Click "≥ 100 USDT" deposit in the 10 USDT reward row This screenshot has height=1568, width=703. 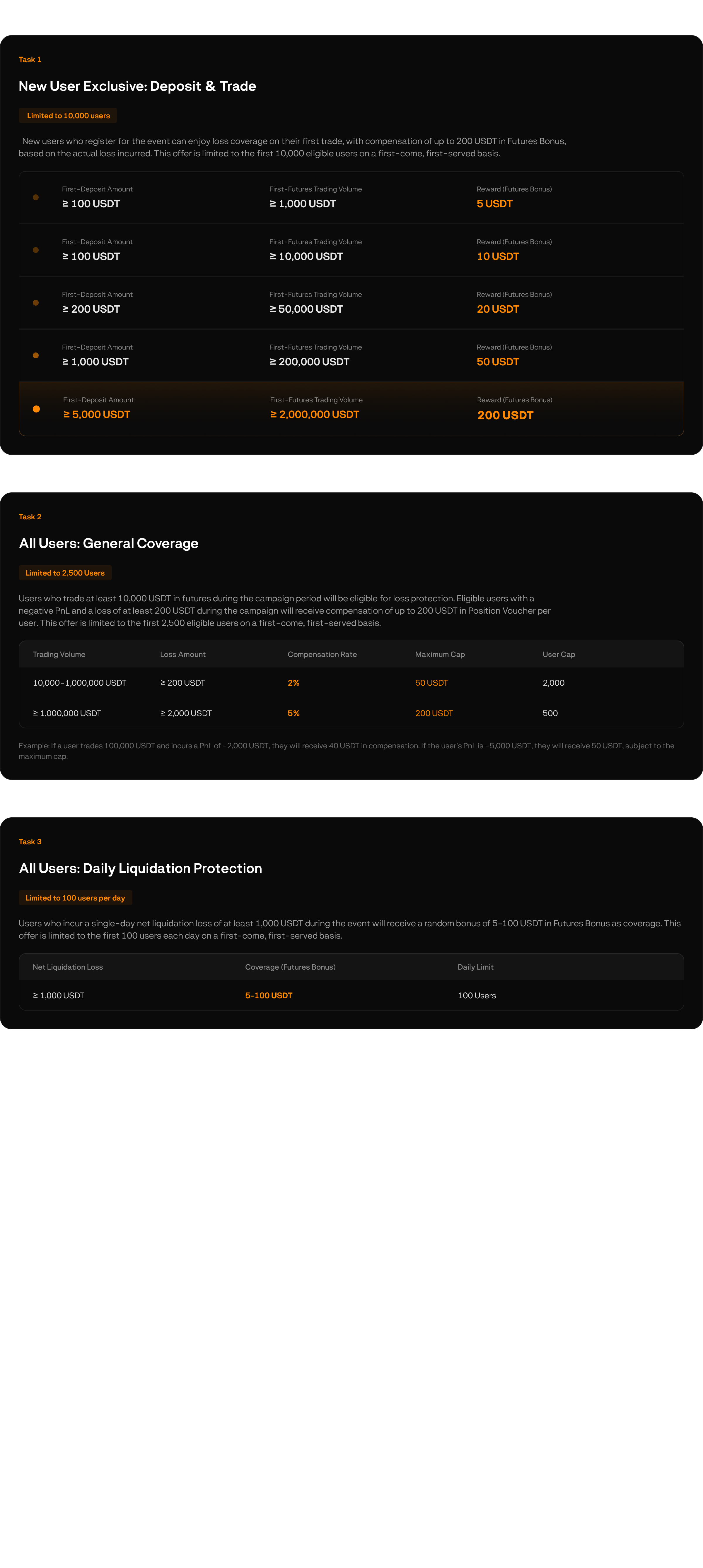point(91,257)
